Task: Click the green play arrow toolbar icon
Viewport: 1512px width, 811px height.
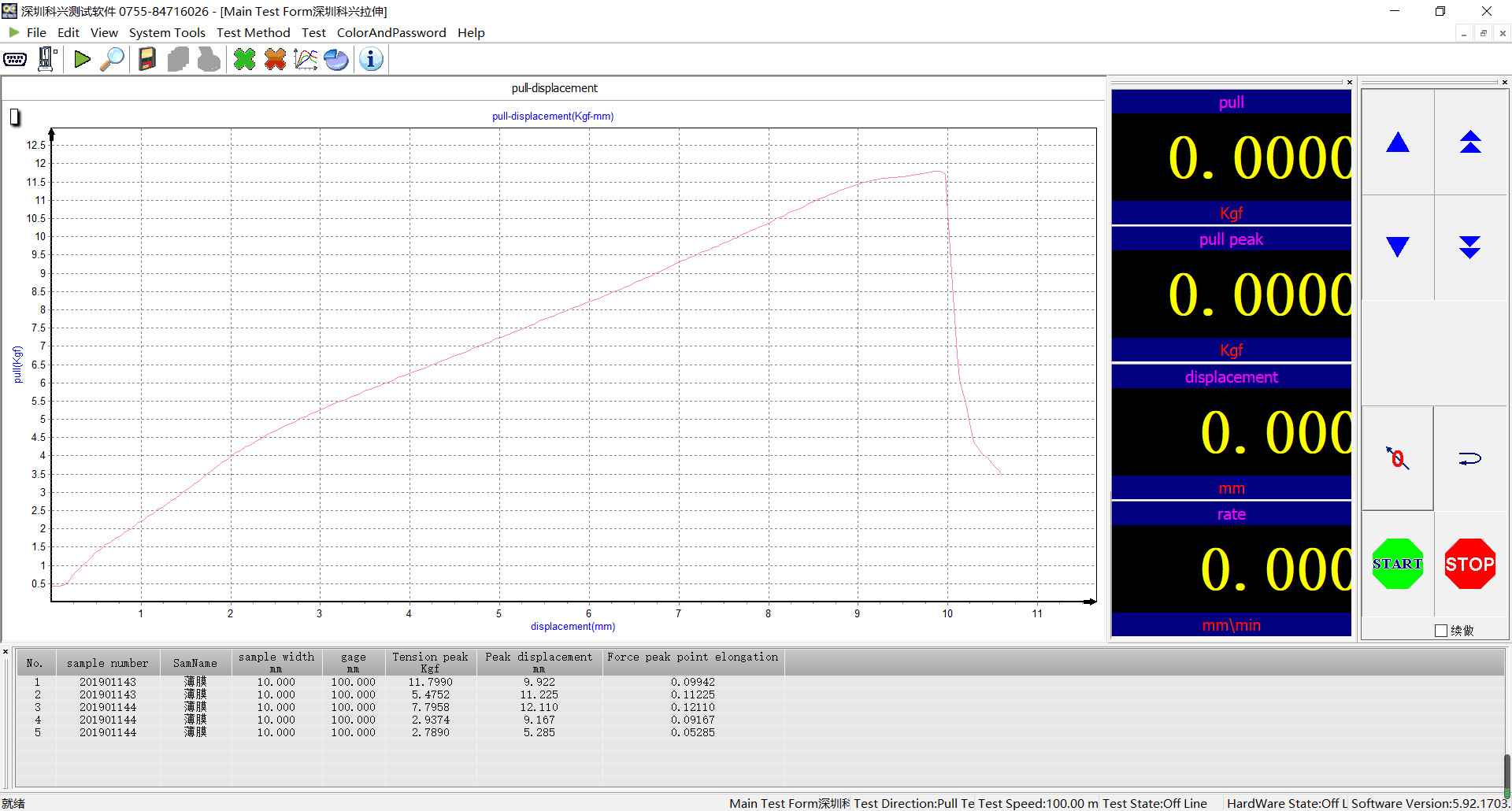Action: coord(82,60)
